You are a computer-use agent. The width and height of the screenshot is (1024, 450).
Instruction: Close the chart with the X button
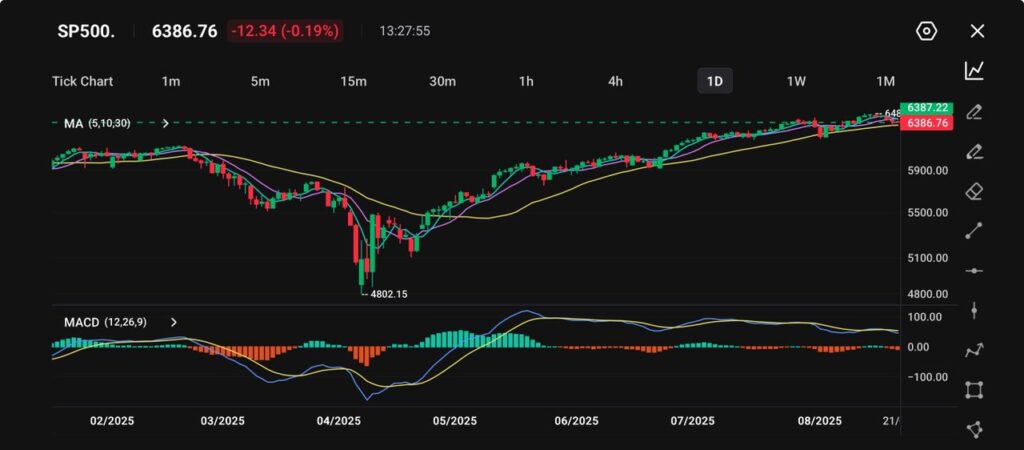coord(977,31)
